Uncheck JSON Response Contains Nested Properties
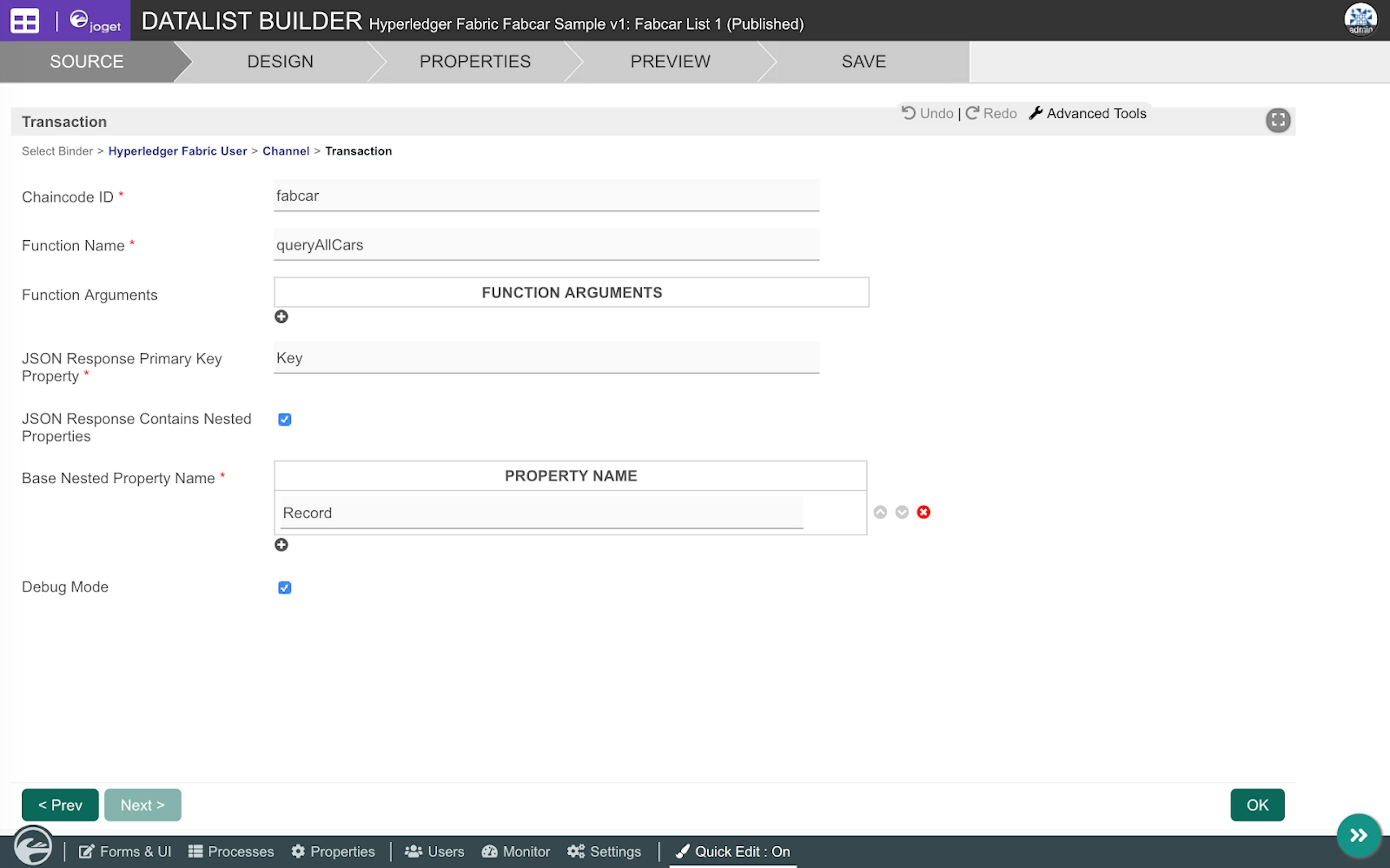 (x=285, y=420)
